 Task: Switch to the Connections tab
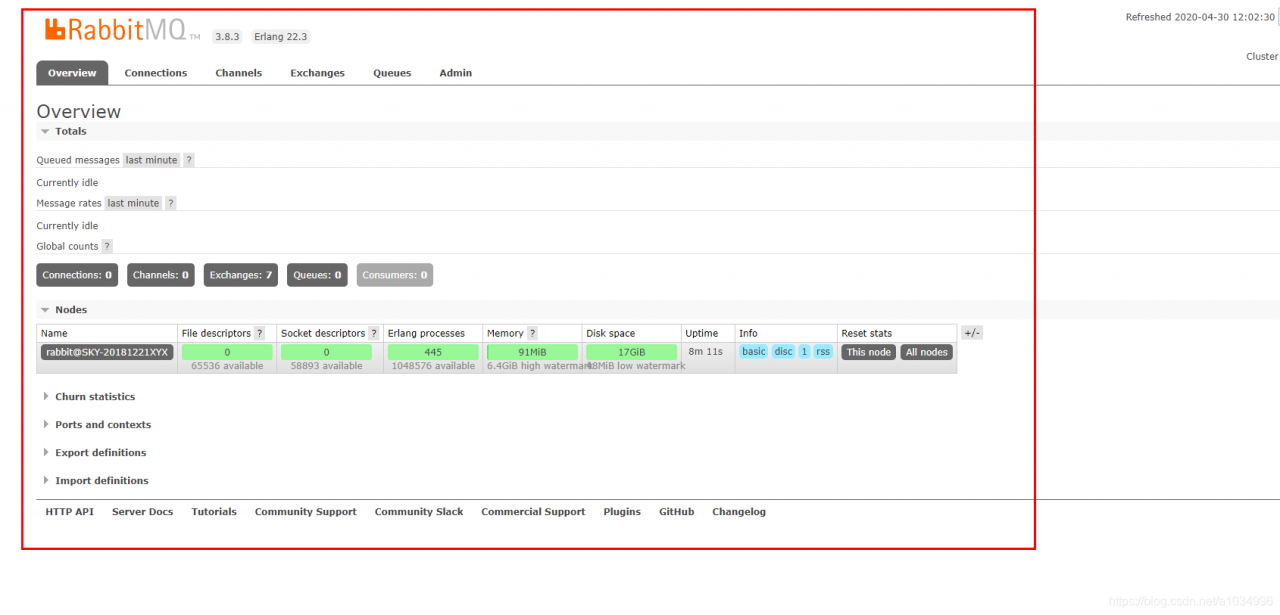click(x=156, y=73)
